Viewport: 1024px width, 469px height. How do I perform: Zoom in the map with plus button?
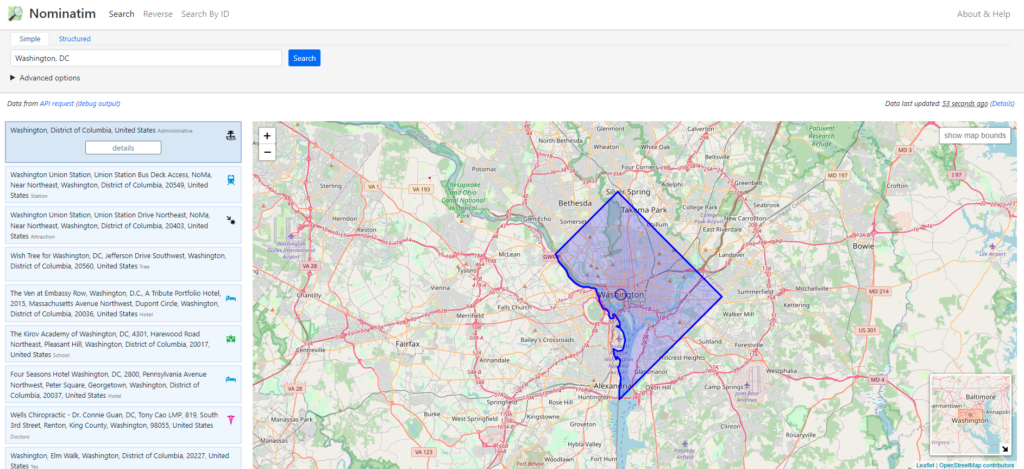pos(267,136)
